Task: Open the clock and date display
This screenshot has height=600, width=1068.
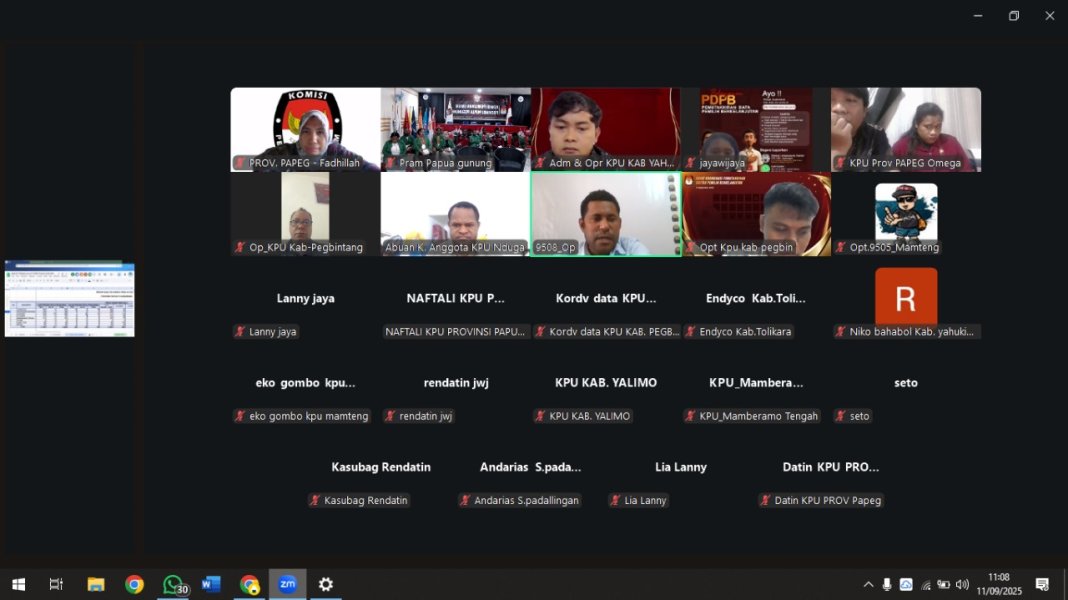Action: click(x=998, y=584)
